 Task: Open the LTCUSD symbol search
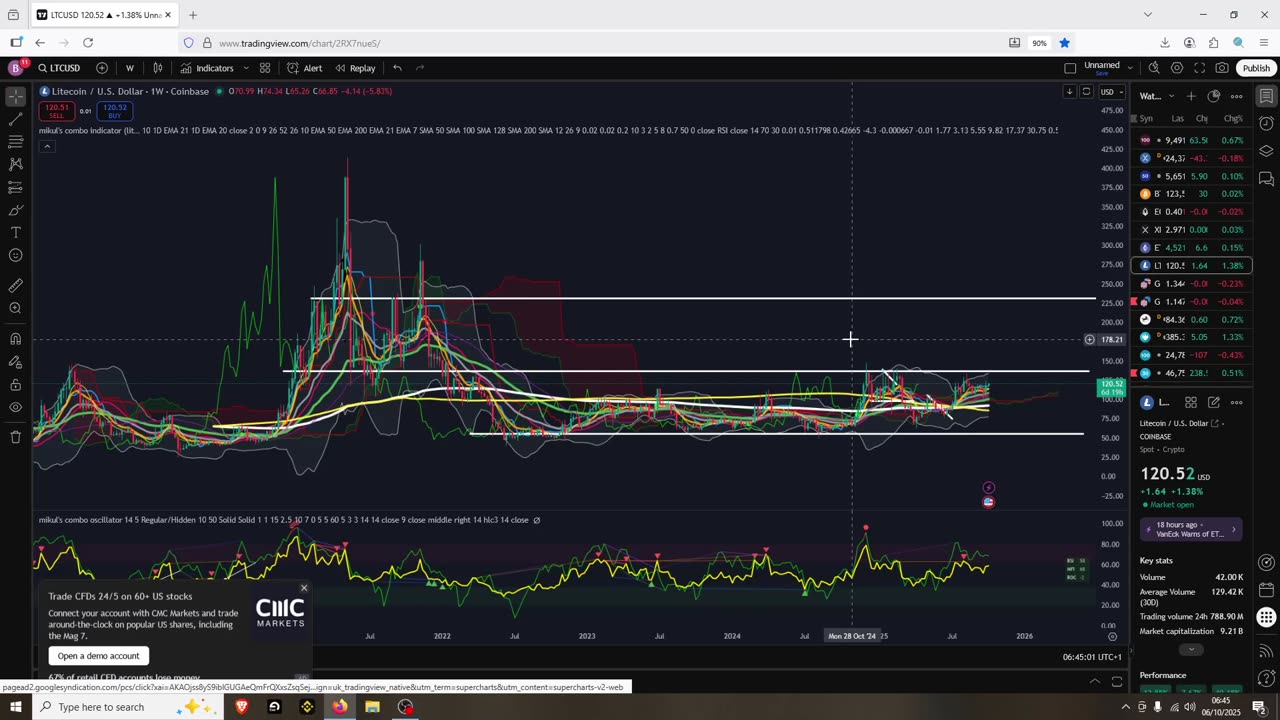point(60,68)
